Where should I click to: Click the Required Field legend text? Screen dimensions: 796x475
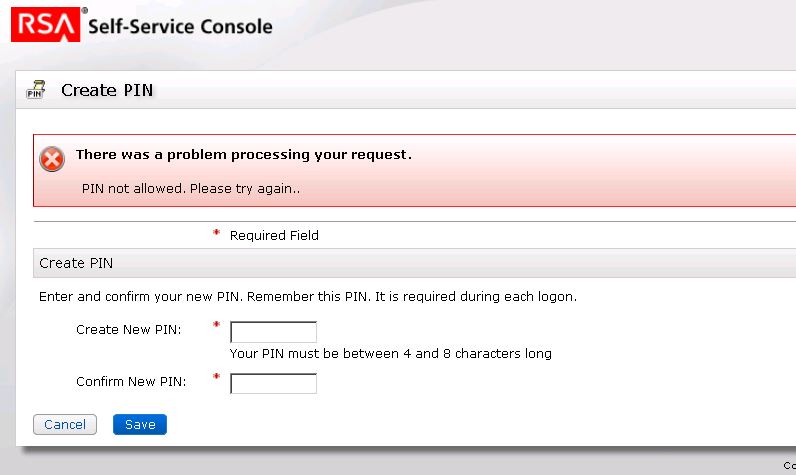pos(274,236)
